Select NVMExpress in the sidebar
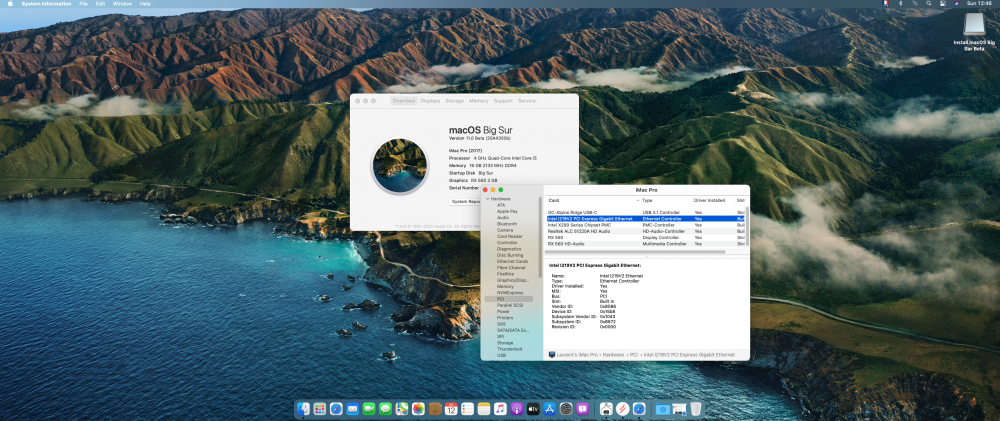 (510, 293)
